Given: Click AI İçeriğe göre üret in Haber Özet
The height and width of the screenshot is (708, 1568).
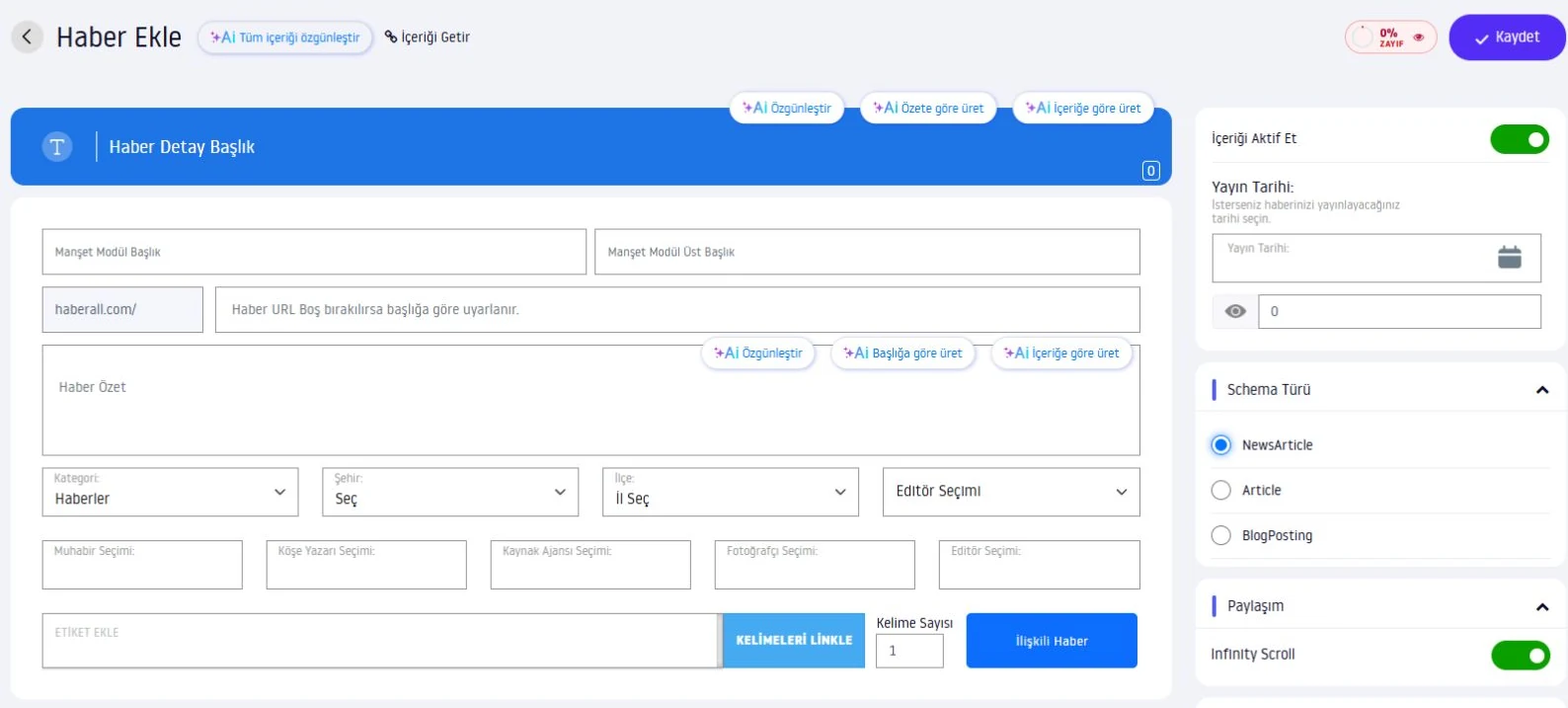Looking at the screenshot, I should point(1061,353).
